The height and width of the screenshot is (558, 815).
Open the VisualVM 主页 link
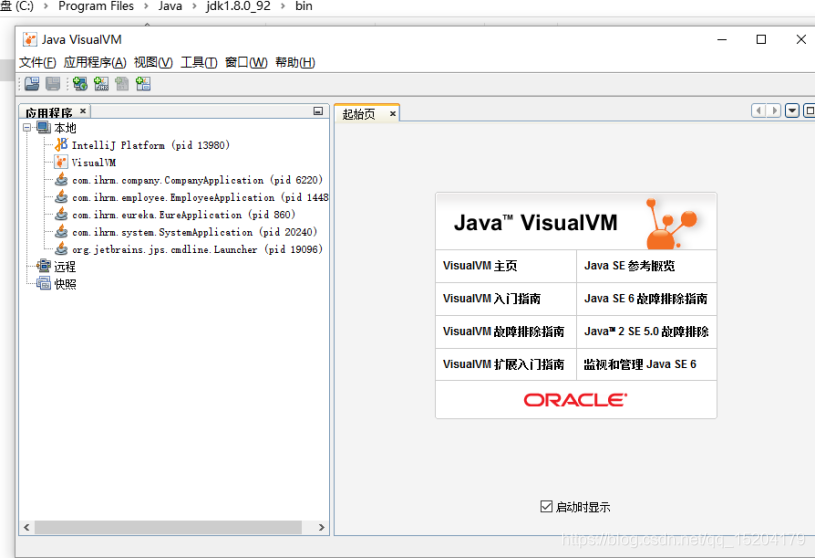480,266
